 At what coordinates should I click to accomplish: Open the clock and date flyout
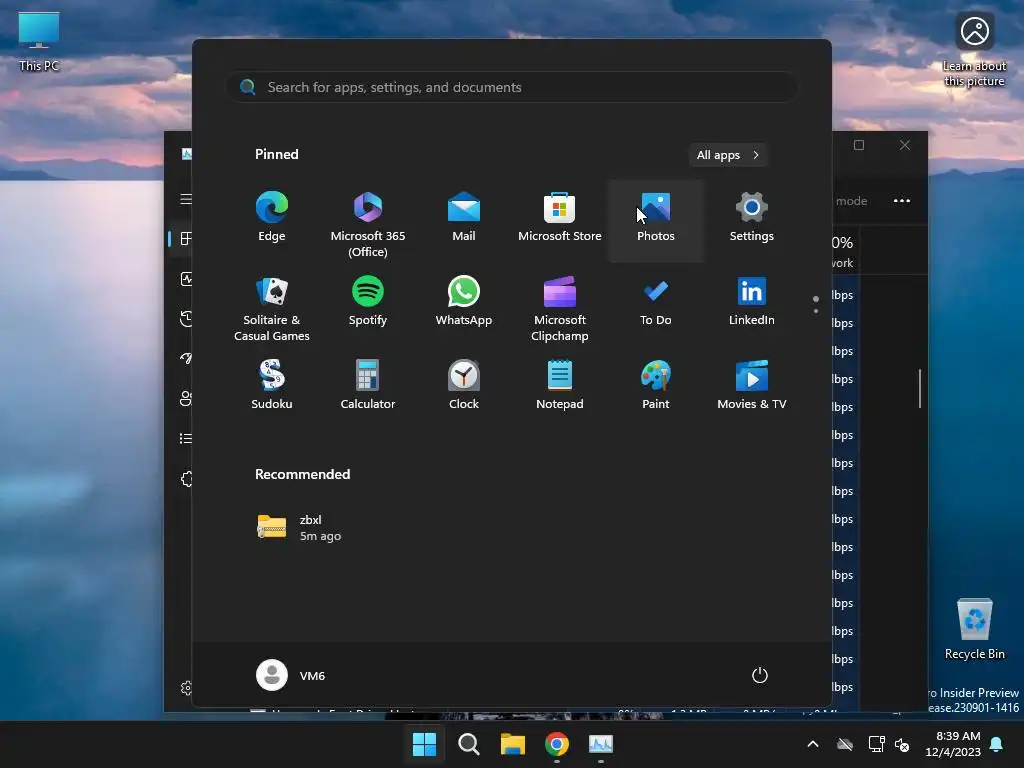(x=953, y=744)
